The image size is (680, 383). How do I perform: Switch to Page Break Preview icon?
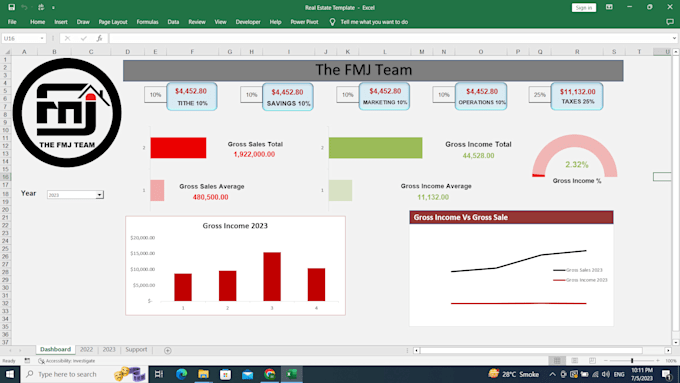(592, 360)
